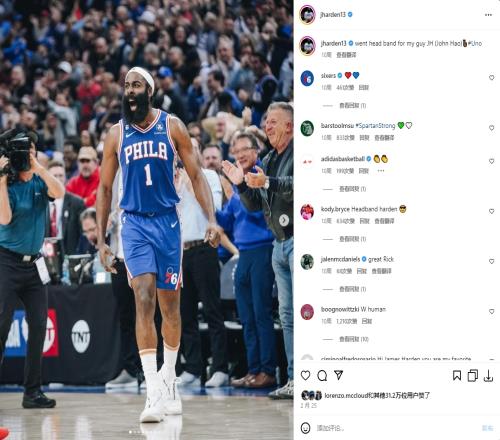Screen dimensions: 500x440
Task: Open the #Uno hashtag in the caption
Action: (x=475, y=43)
